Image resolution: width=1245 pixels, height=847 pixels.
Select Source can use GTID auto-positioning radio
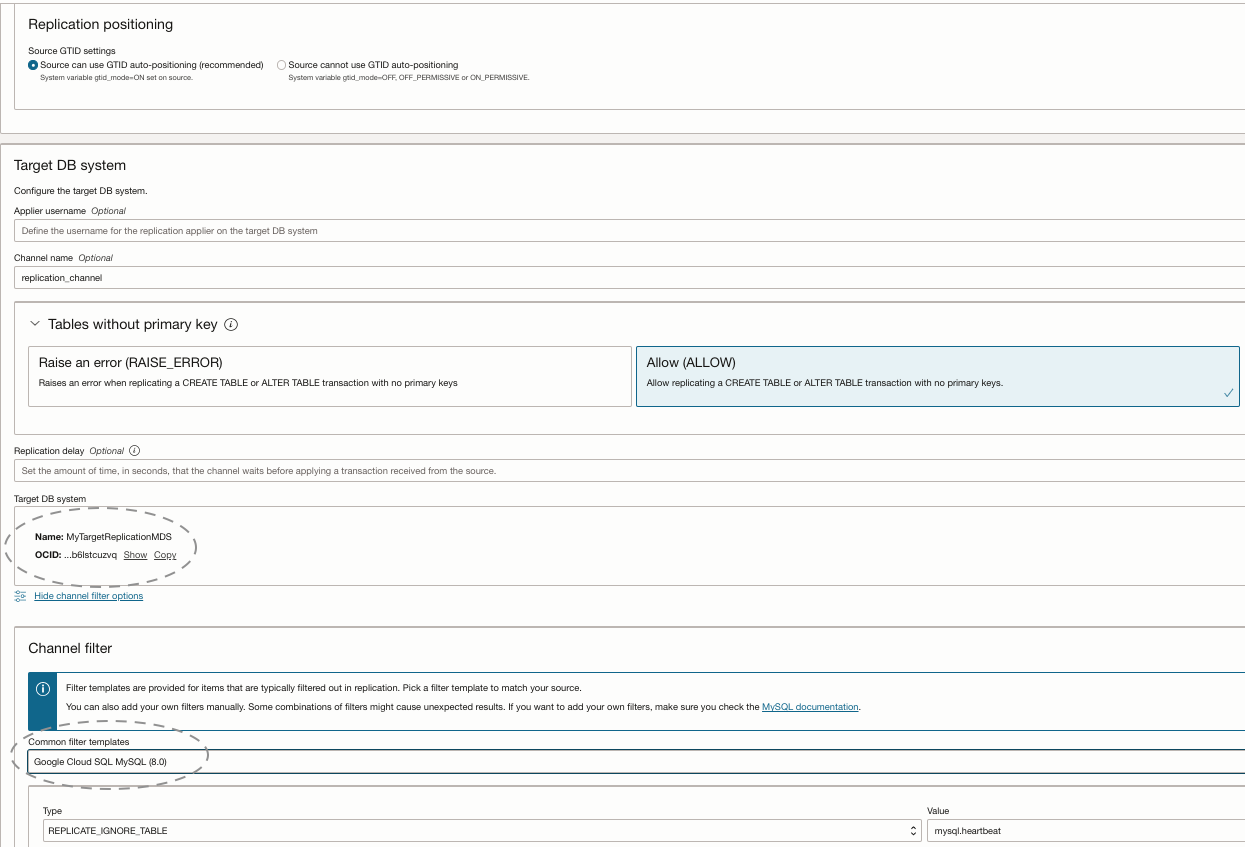[x=33, y=65]
